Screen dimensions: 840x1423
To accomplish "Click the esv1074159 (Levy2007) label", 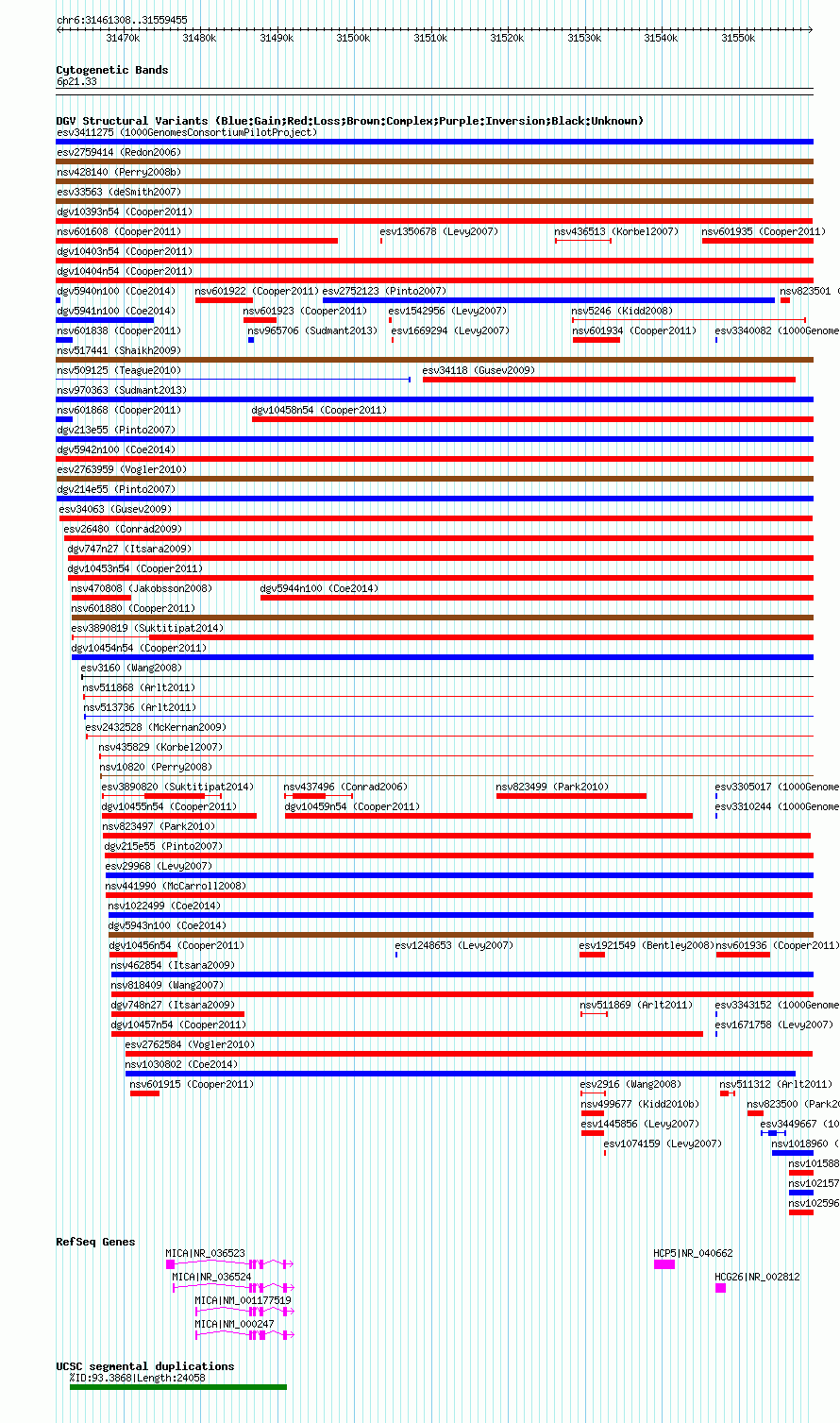I will 664,1143.
